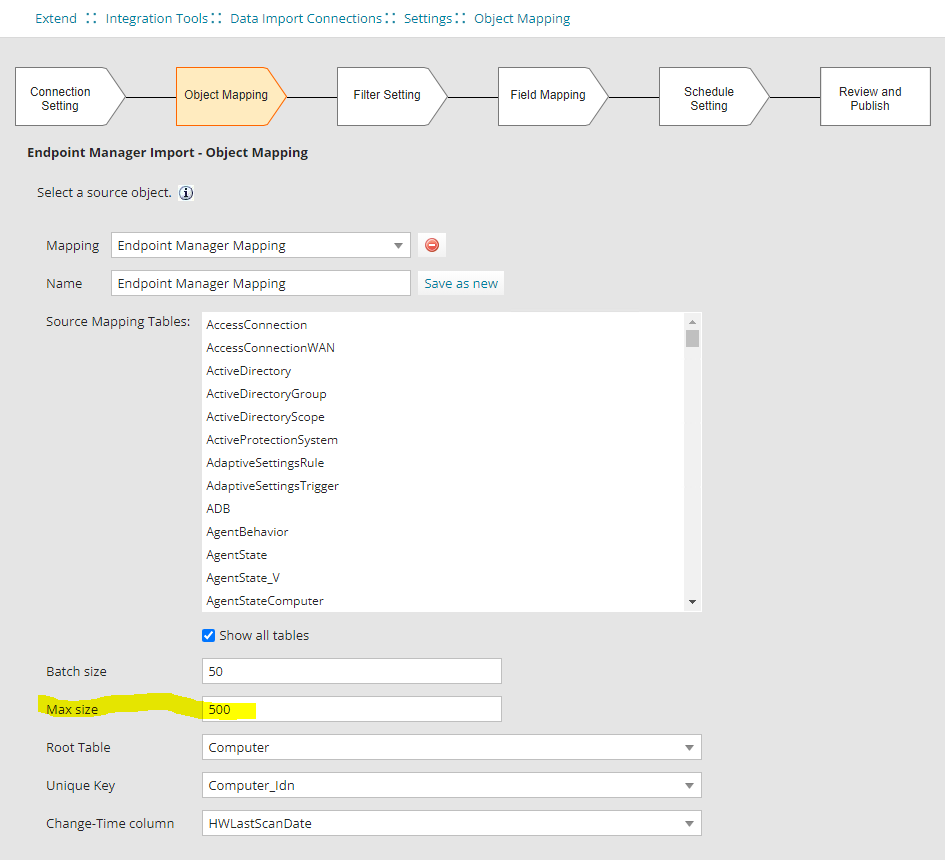The height and width of the screenshot is (860, 945).
Task: Toggle the Show all tables checkbox
Action: [x=208, y=635]
